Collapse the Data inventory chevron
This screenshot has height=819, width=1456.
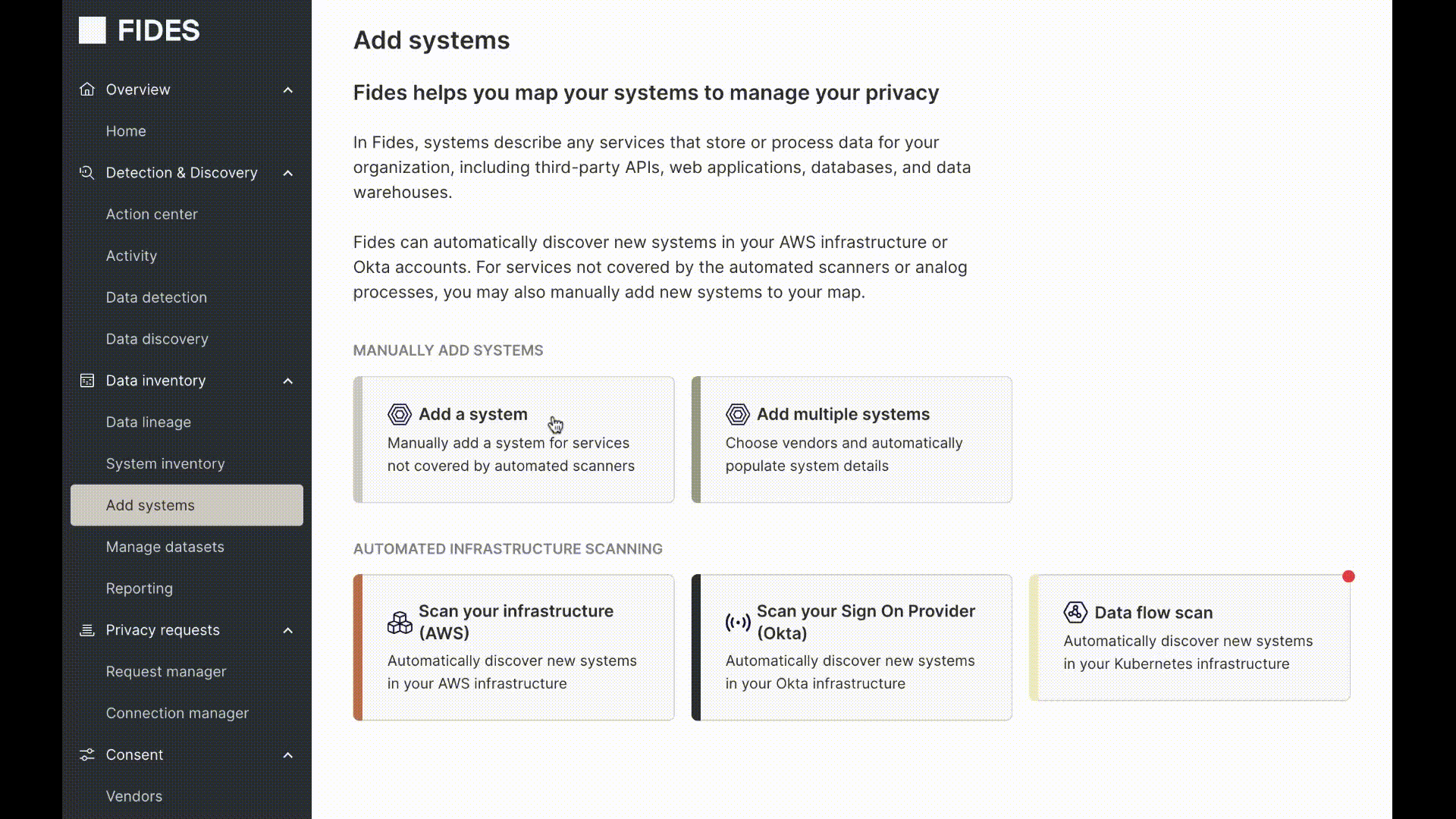tap(288, 381)
